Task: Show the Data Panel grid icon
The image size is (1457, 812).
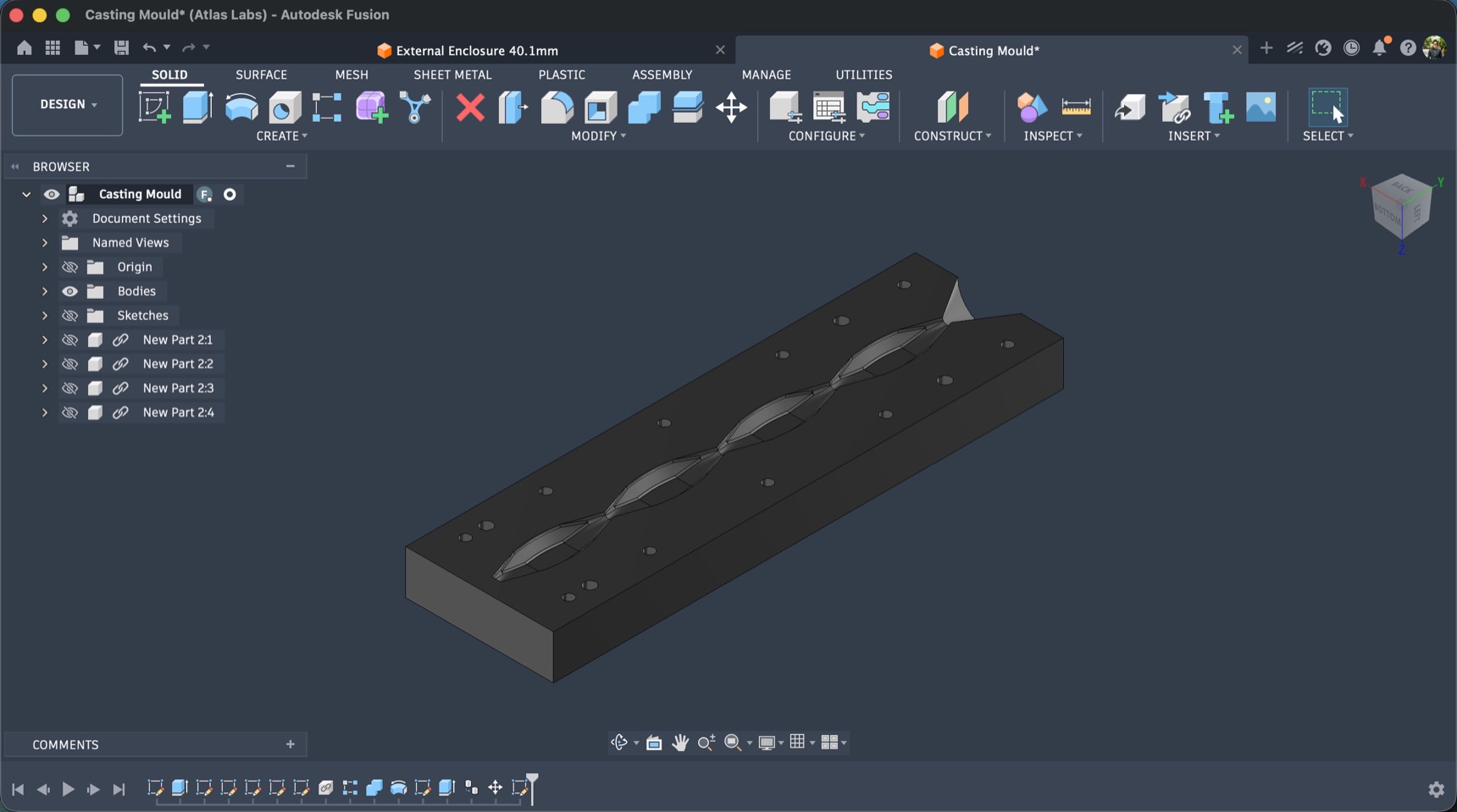Action: [x=53, y=48]
